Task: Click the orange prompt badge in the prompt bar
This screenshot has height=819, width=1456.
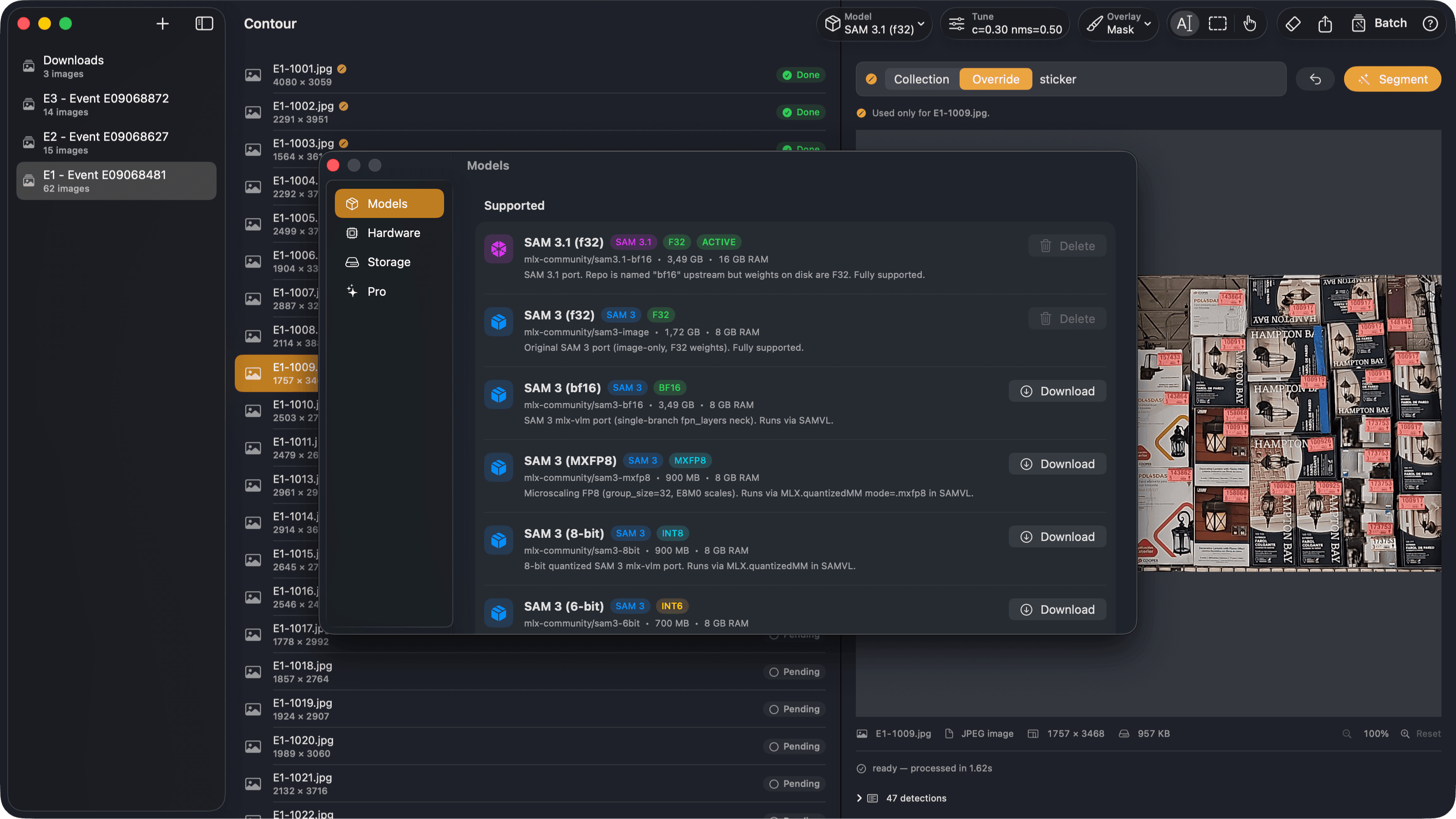Action: click(871, 79)
